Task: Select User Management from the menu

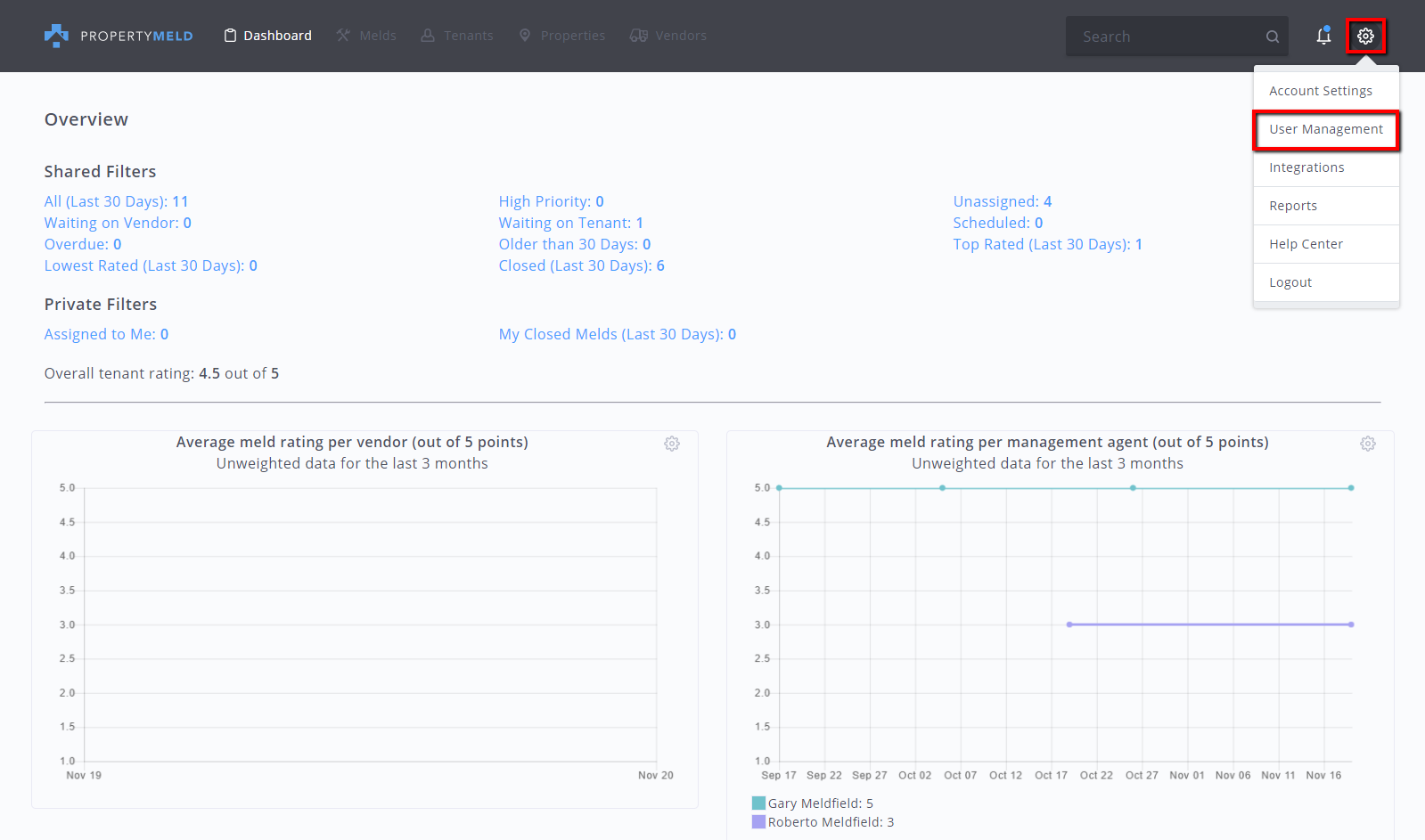Action: coord(1326,129)
